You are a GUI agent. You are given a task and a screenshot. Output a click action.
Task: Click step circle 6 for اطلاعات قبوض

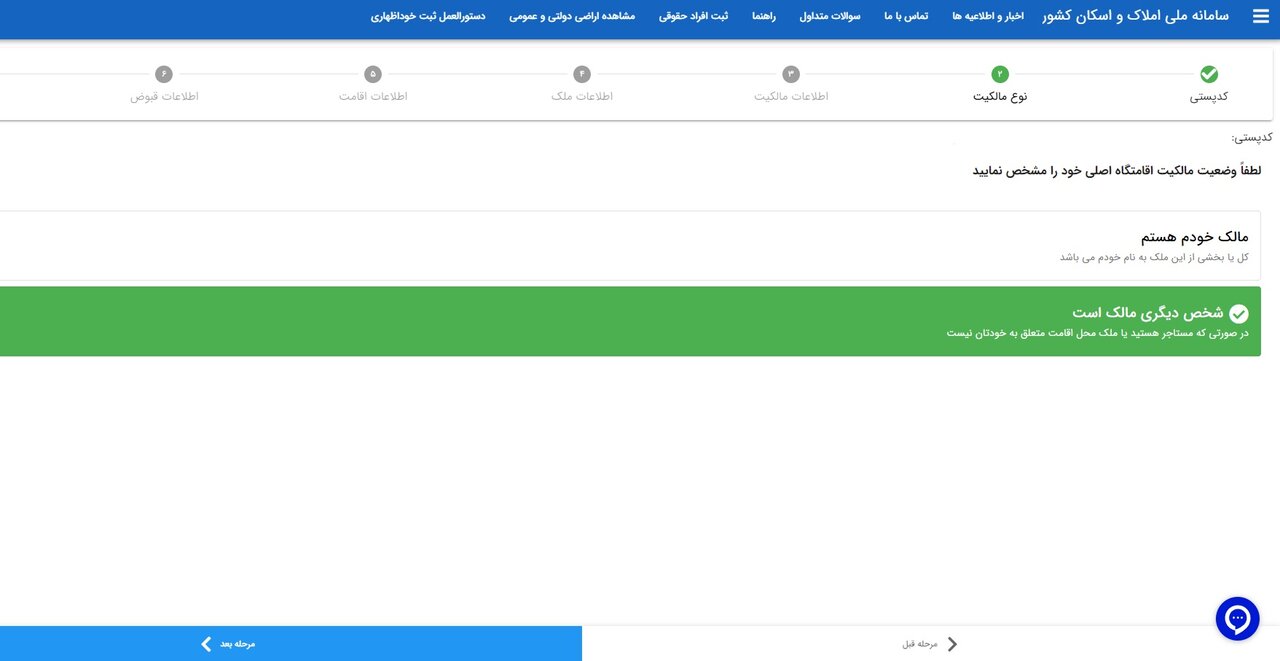(x=163, y=73)
